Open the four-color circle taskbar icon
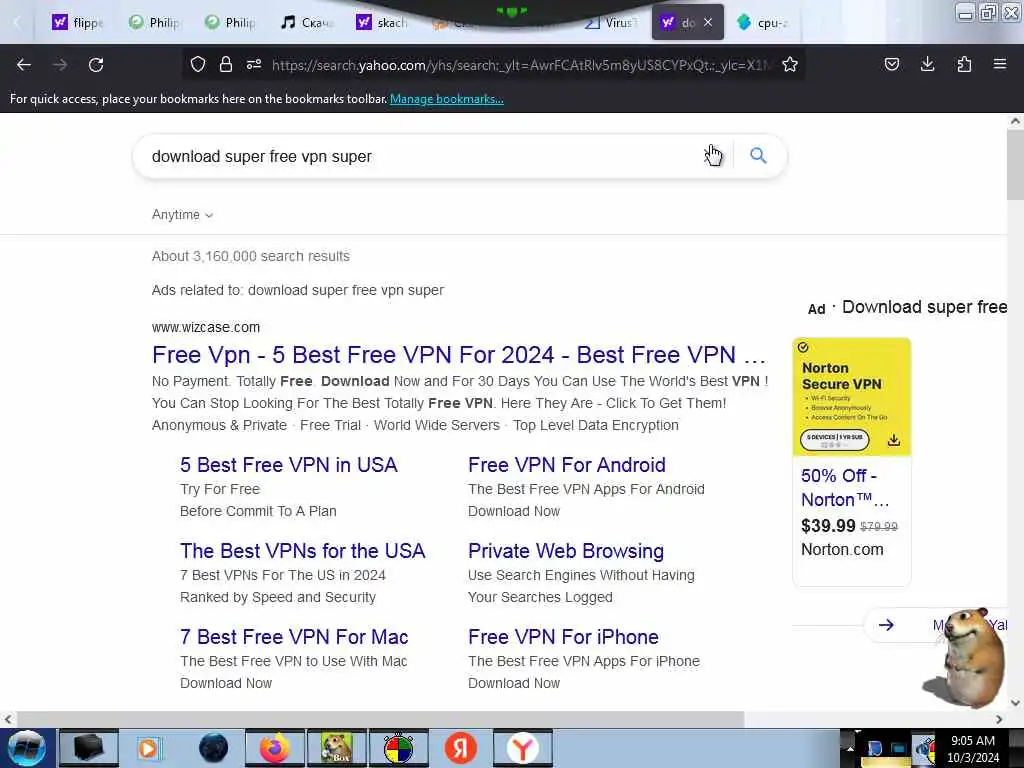1024x768 pixels. 398,748
